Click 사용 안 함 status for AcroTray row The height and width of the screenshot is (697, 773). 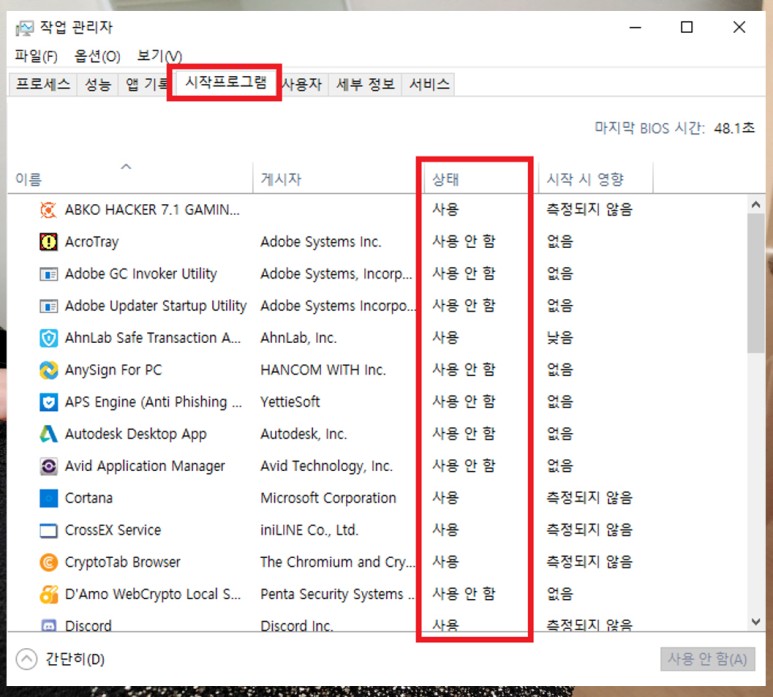463,242
